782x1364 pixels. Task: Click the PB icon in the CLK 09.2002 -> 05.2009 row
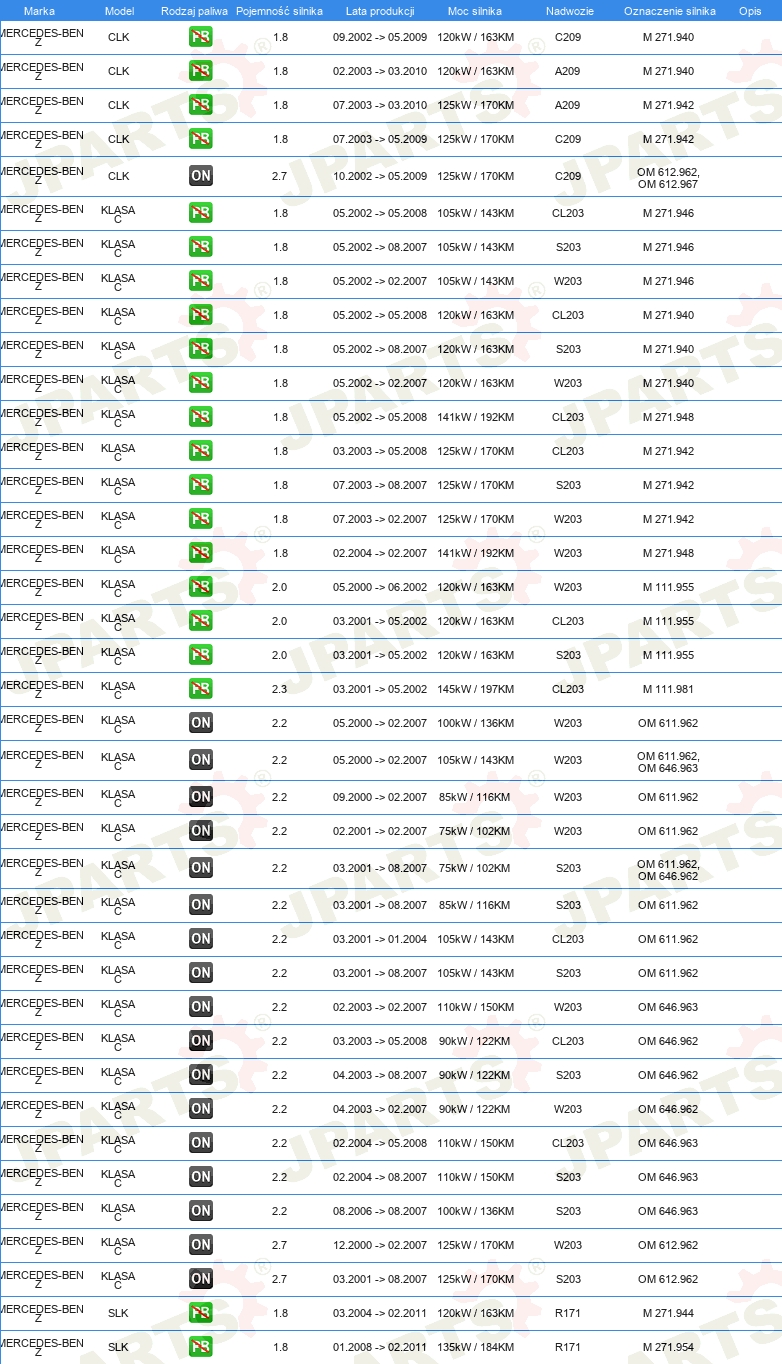(x=200, y=37)
